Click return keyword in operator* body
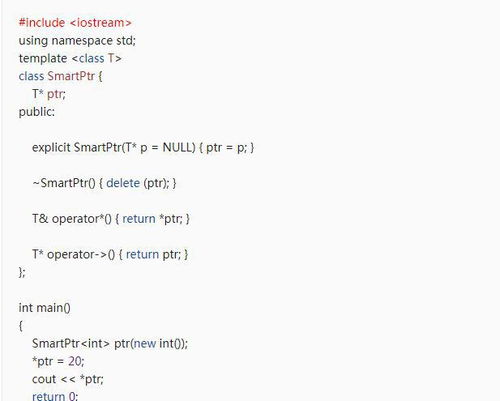 139,219
